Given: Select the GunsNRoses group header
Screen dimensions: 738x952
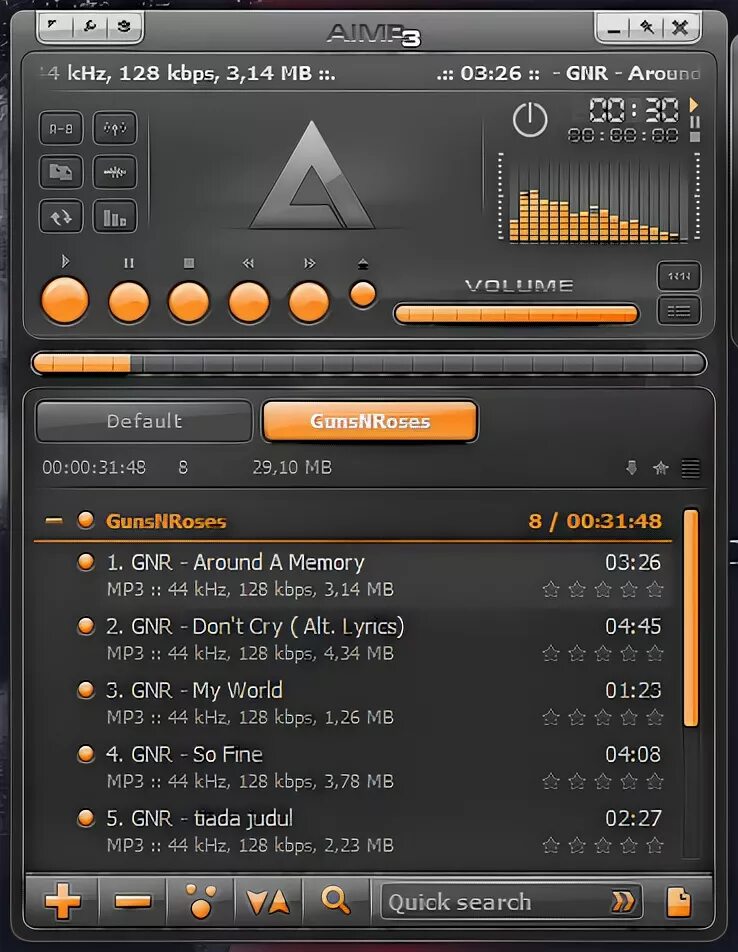Looking at the screenshot, I should tap(353, 521).
